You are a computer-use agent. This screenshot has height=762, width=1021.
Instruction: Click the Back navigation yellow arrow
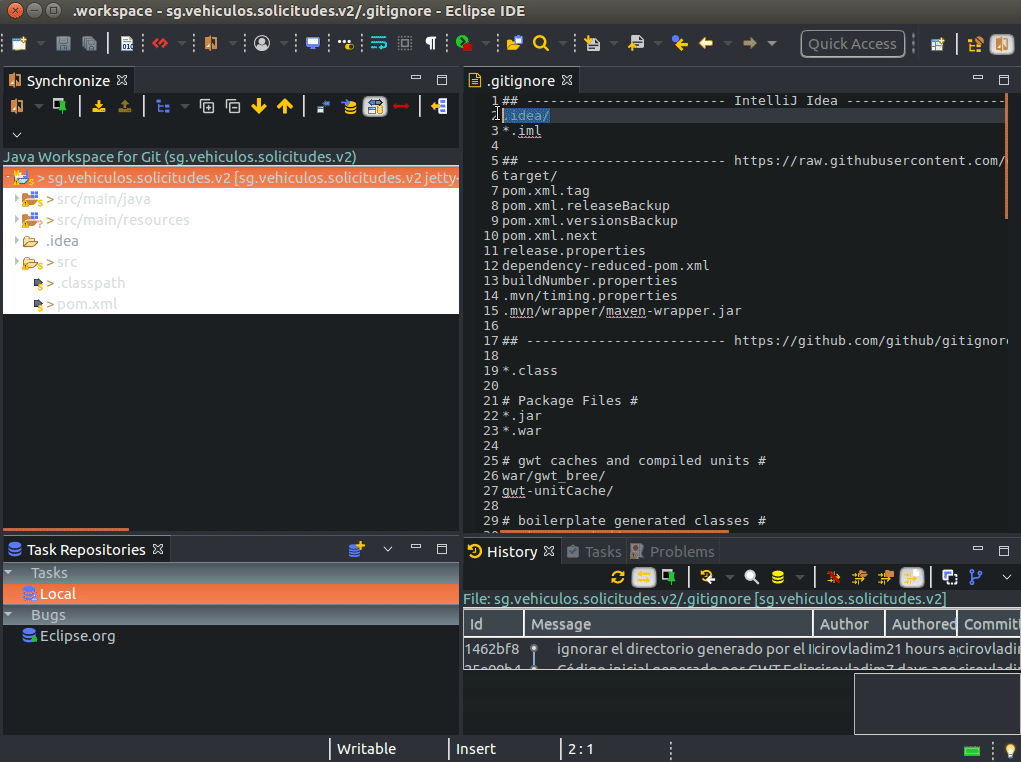706,44
